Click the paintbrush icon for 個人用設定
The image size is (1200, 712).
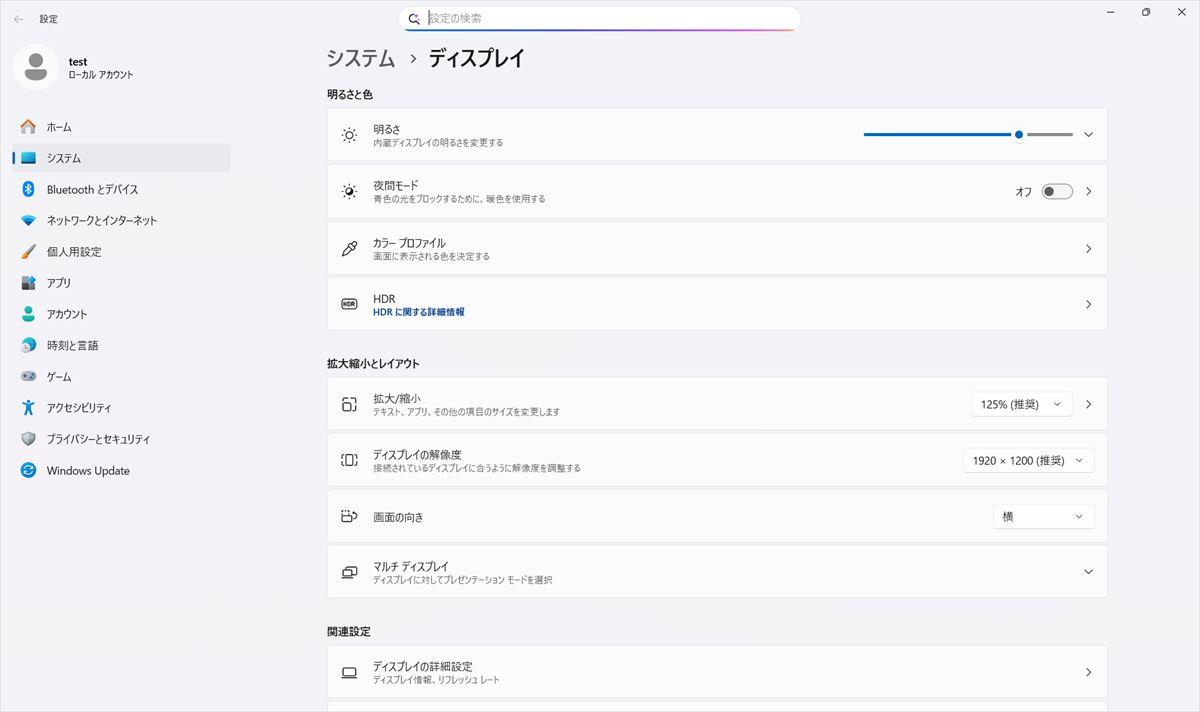(x=28, y=252)
